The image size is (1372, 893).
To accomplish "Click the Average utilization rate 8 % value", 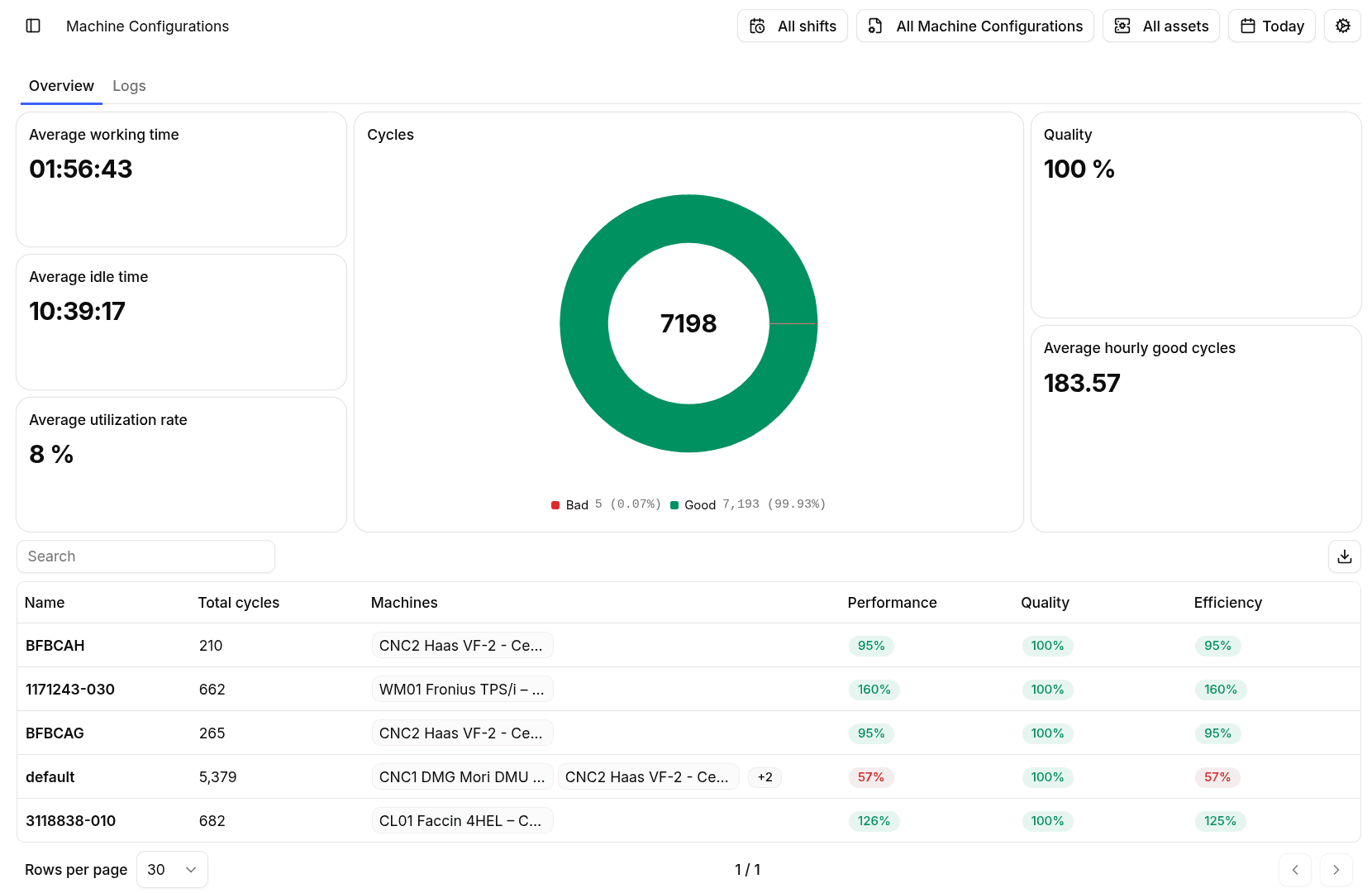I will pyautogui.click(x=51, y=455).
